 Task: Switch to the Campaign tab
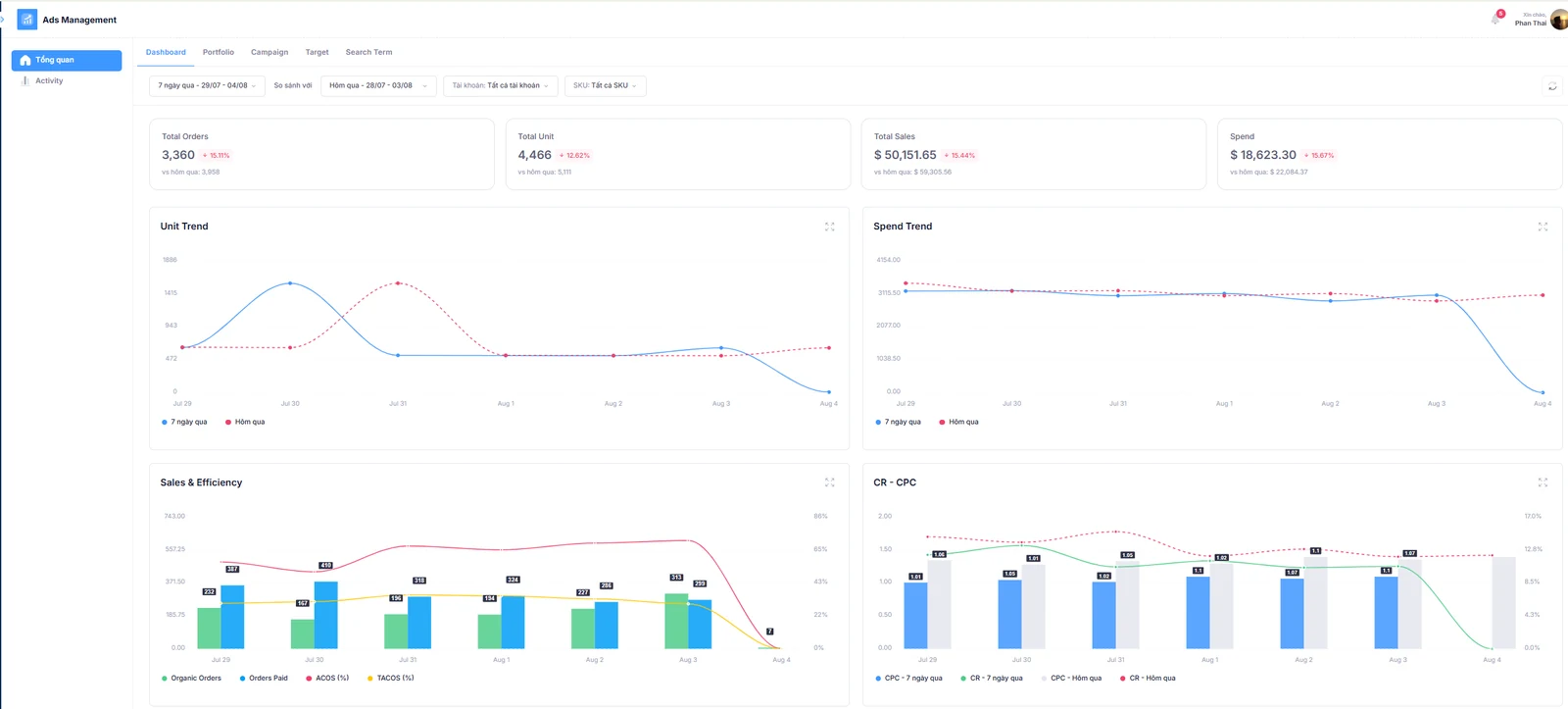pyautogui.click(x=269, y=52)
